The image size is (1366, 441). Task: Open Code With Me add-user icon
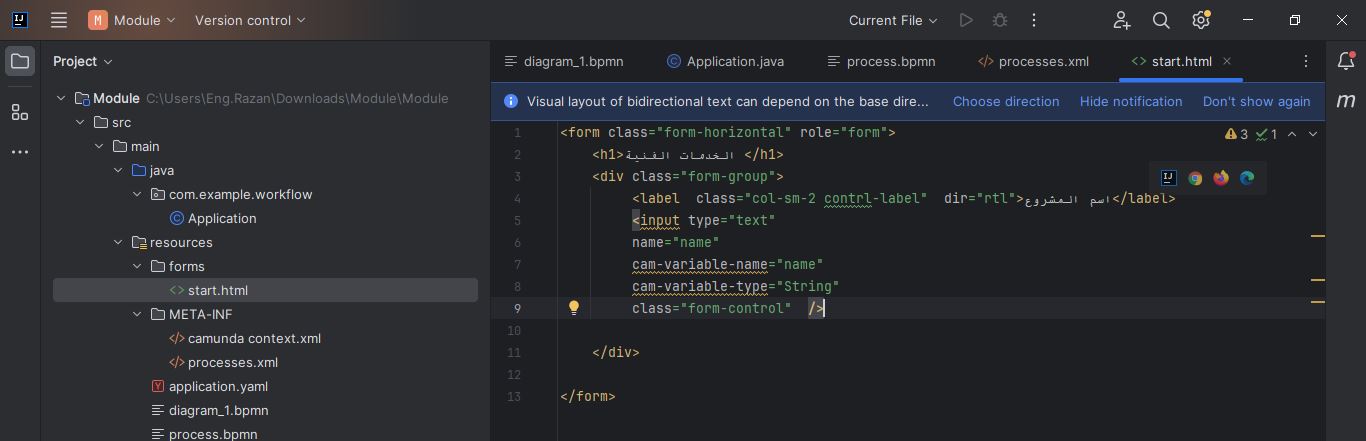click(1121, 20)
